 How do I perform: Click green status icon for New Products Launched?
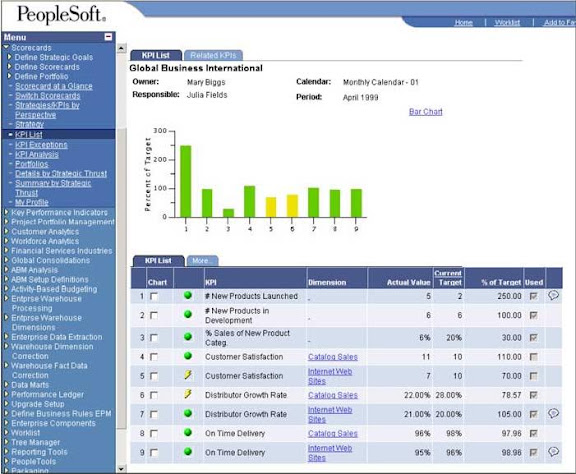[188, 295]
